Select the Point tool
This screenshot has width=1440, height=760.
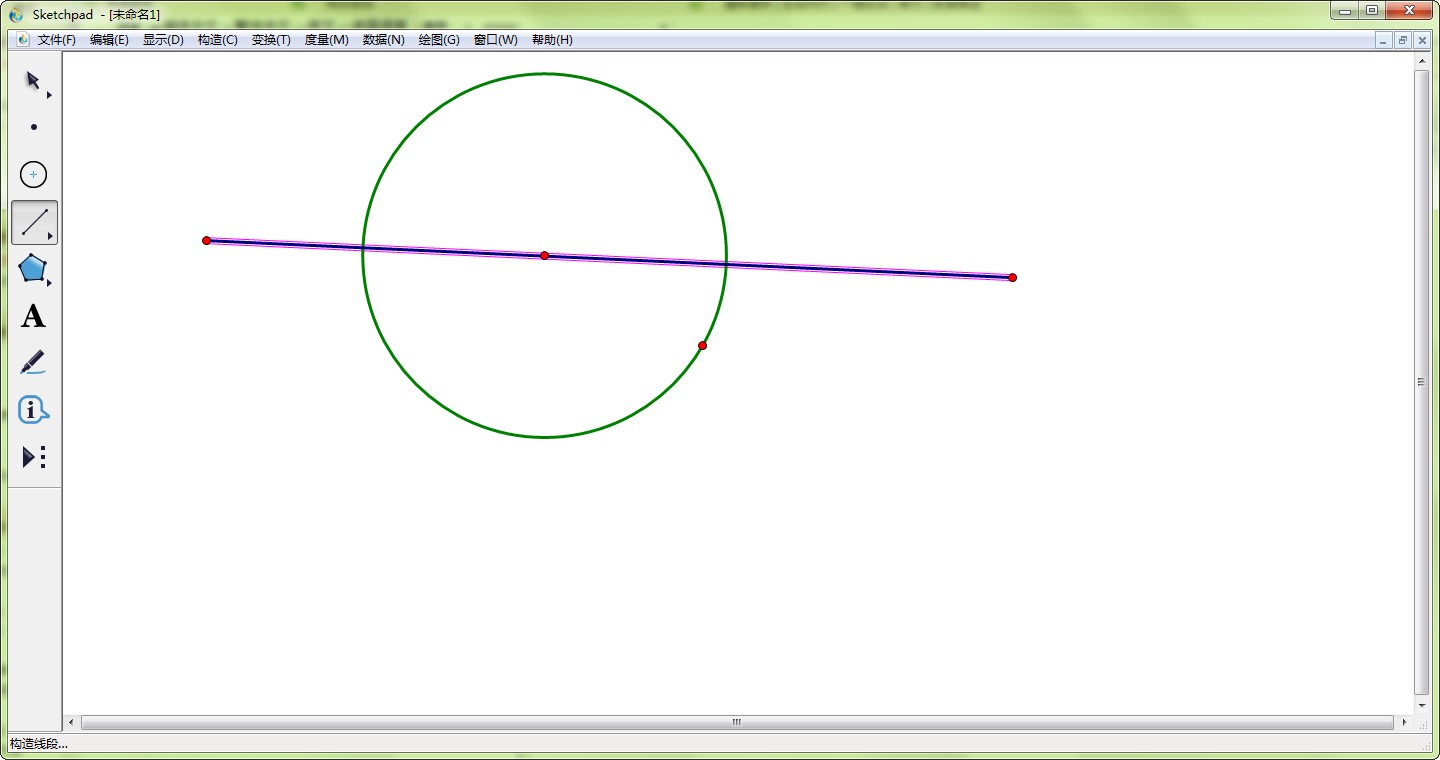[34, 127]
